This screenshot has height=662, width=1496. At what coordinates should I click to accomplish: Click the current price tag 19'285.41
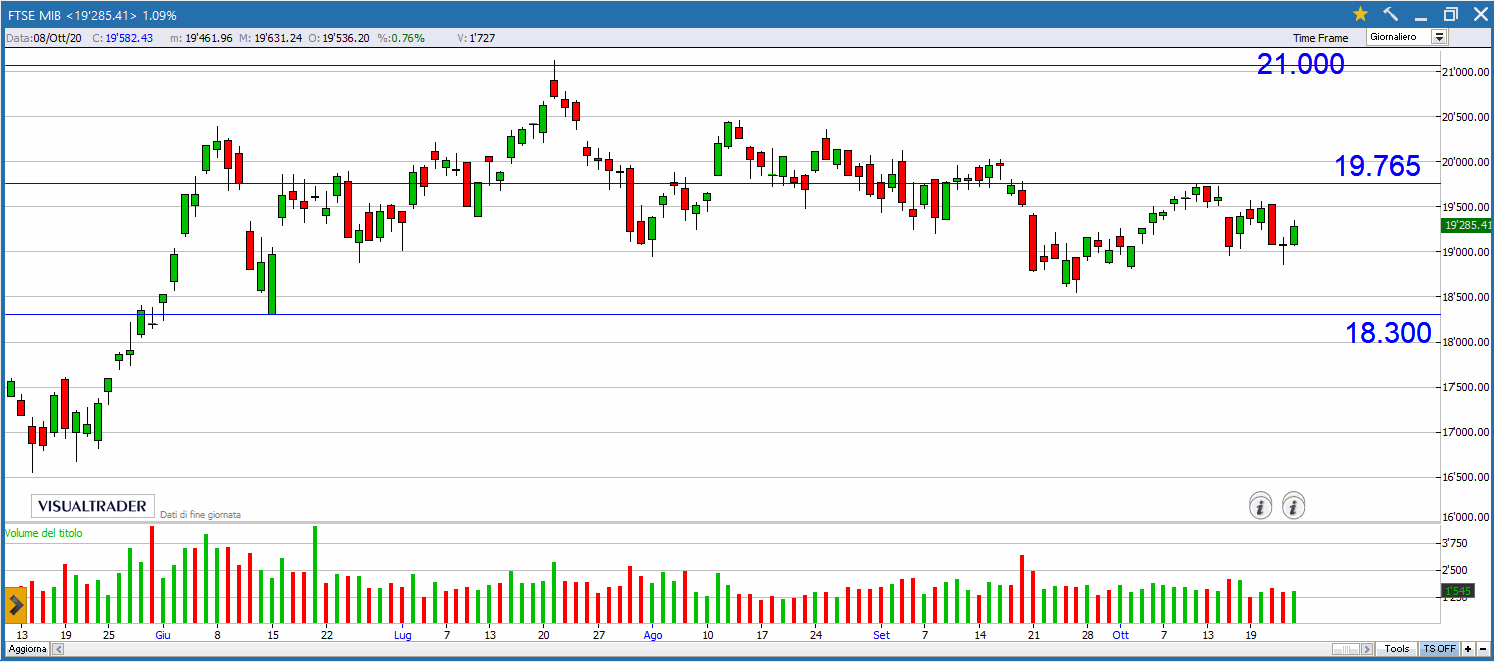(1467, 225)
